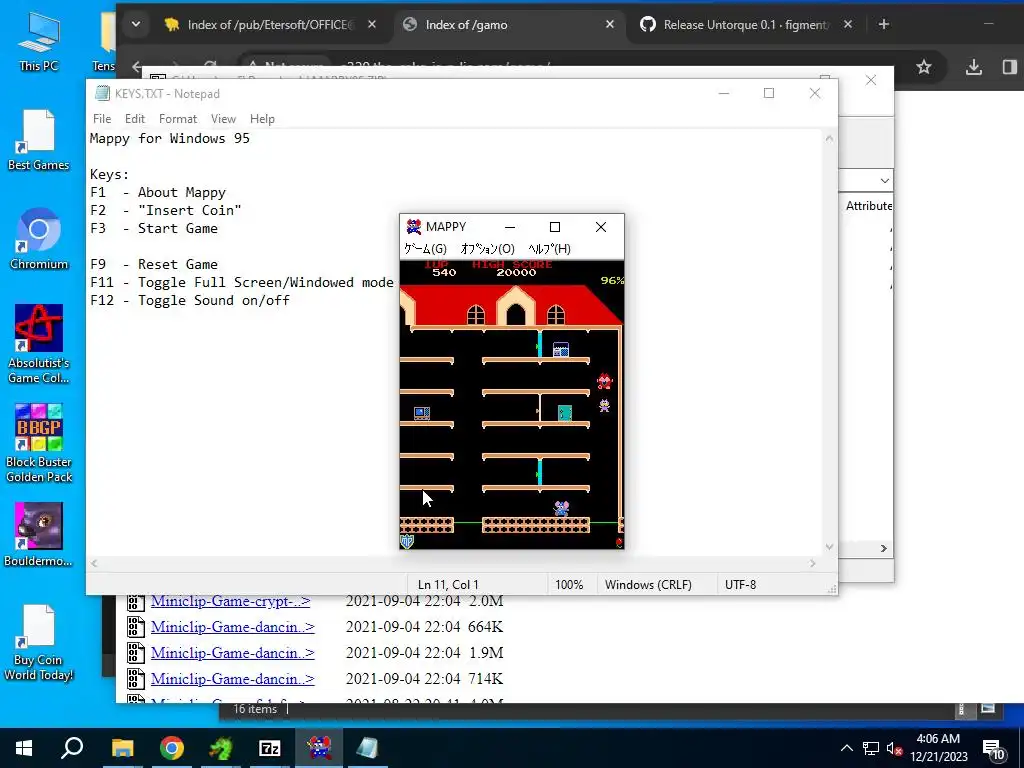Screen dimensions: 1024x768
Task: Open browser downloads icon
Action: pyautogui.click(x=974, y=67)
